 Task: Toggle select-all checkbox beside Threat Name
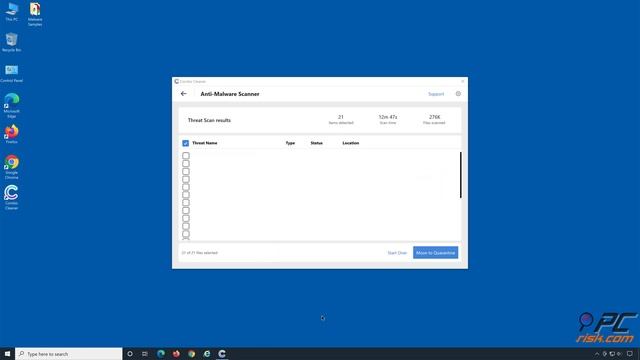click(185, 143)
